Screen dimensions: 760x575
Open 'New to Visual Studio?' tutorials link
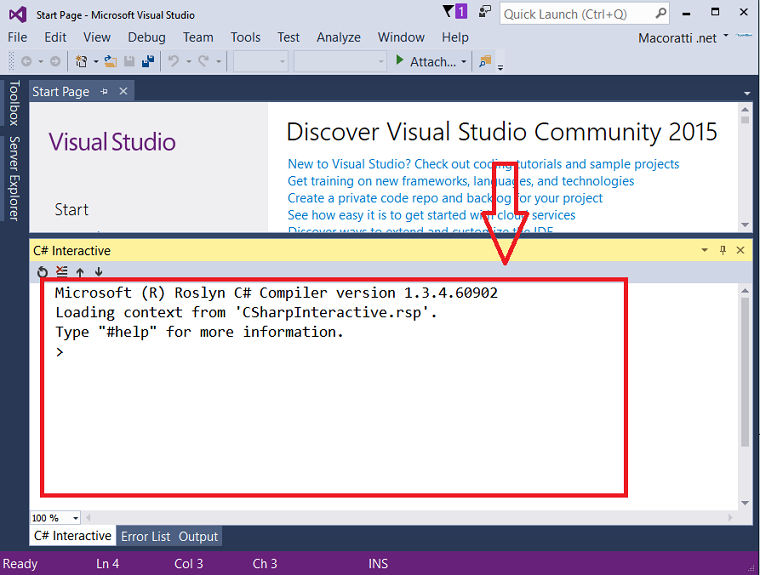483,164
